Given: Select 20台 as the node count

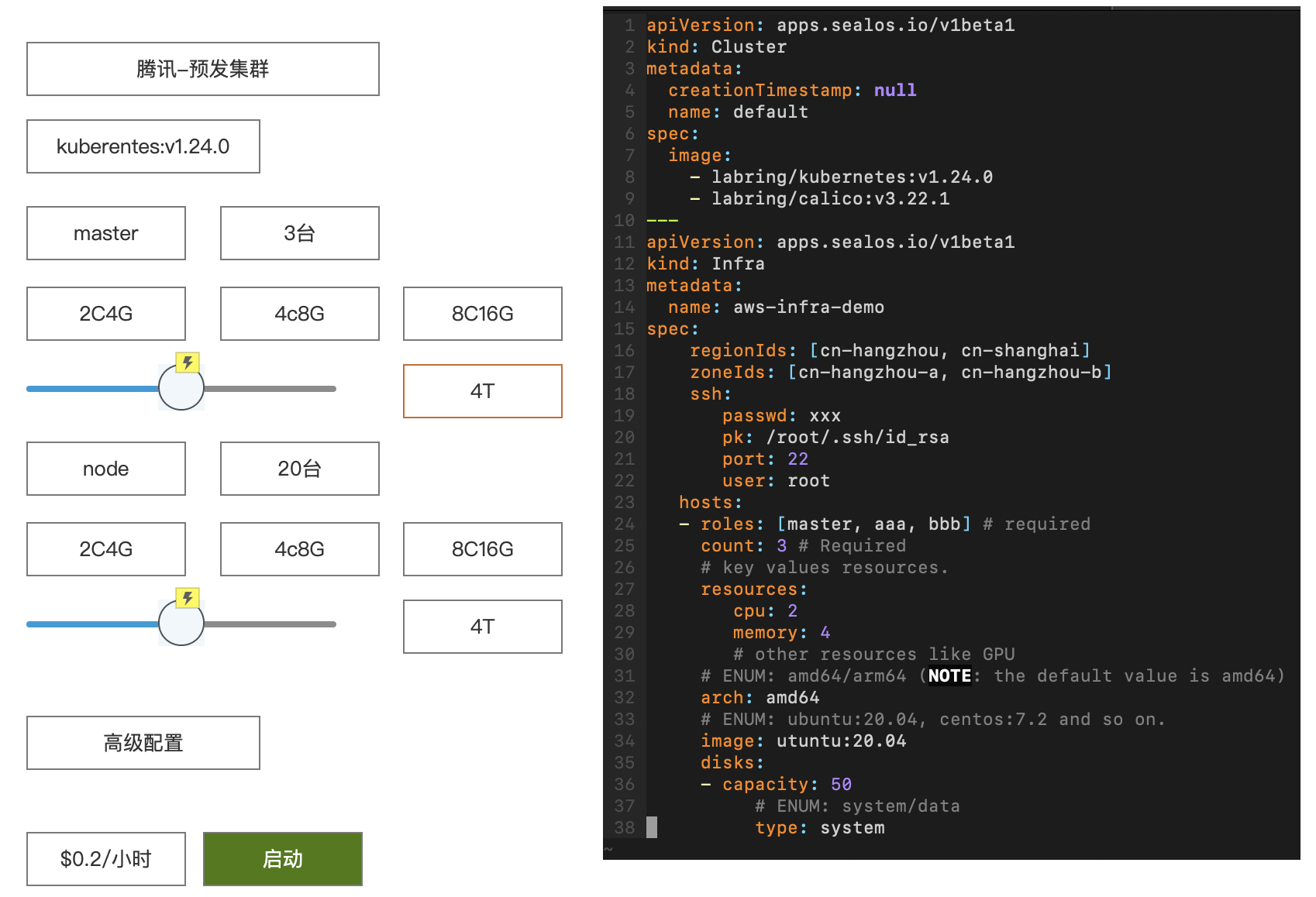Looking at the screenshot, I should click(x=299, y=468).
